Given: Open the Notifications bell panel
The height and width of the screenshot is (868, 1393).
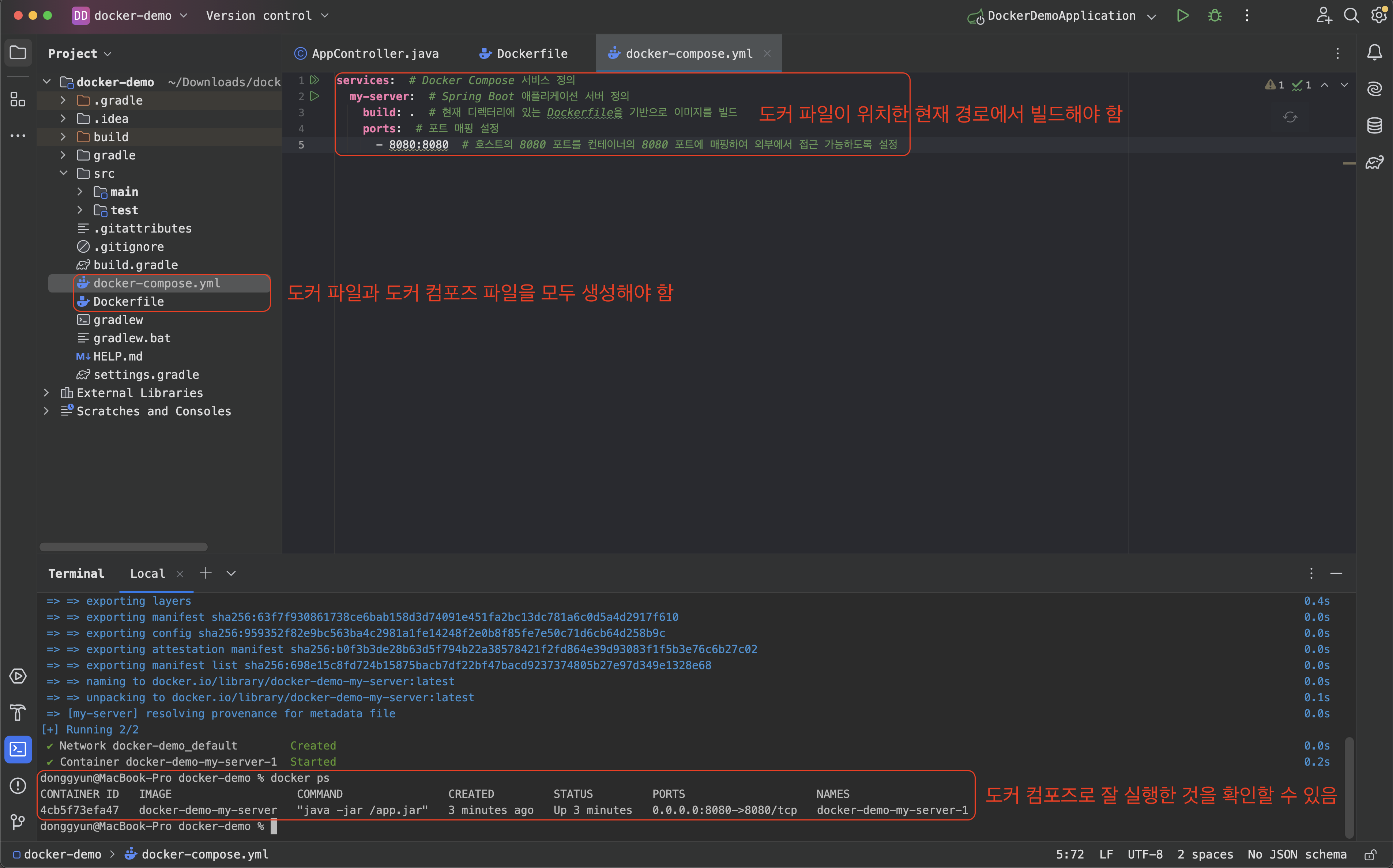Looking at the screenshot, I should [1374, 53].
